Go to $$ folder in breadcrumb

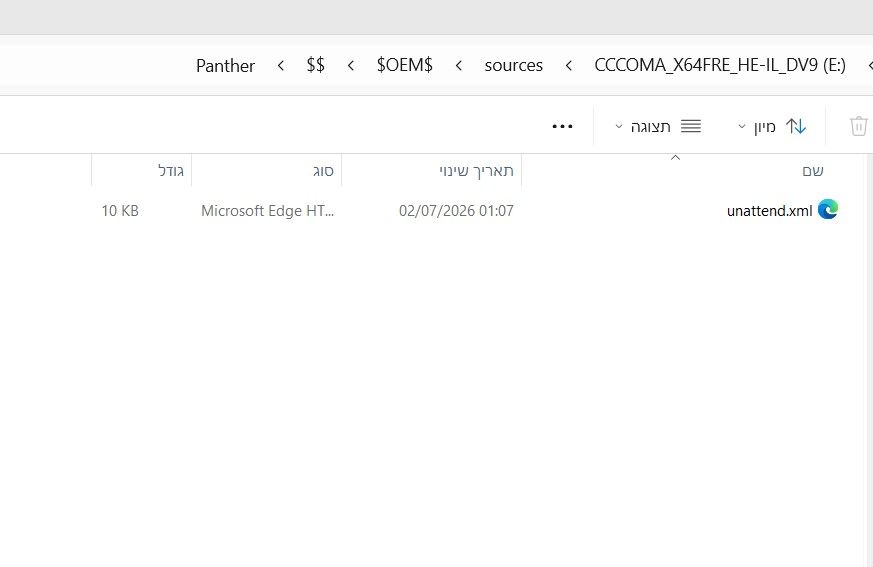(316, 65)
